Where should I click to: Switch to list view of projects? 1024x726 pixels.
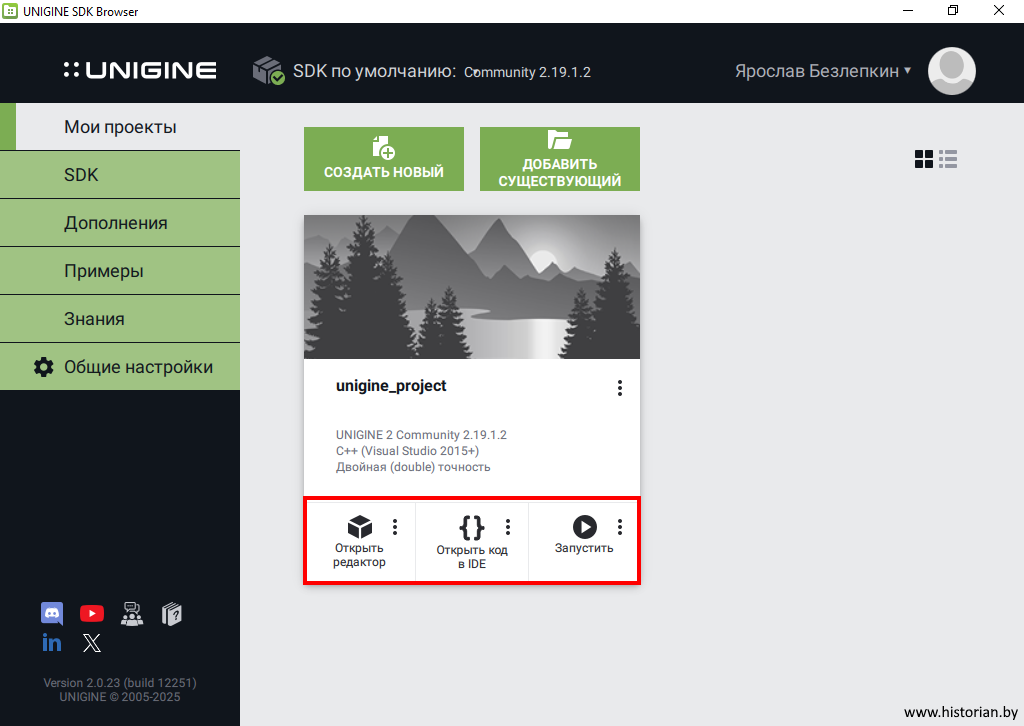pos(948,159)
